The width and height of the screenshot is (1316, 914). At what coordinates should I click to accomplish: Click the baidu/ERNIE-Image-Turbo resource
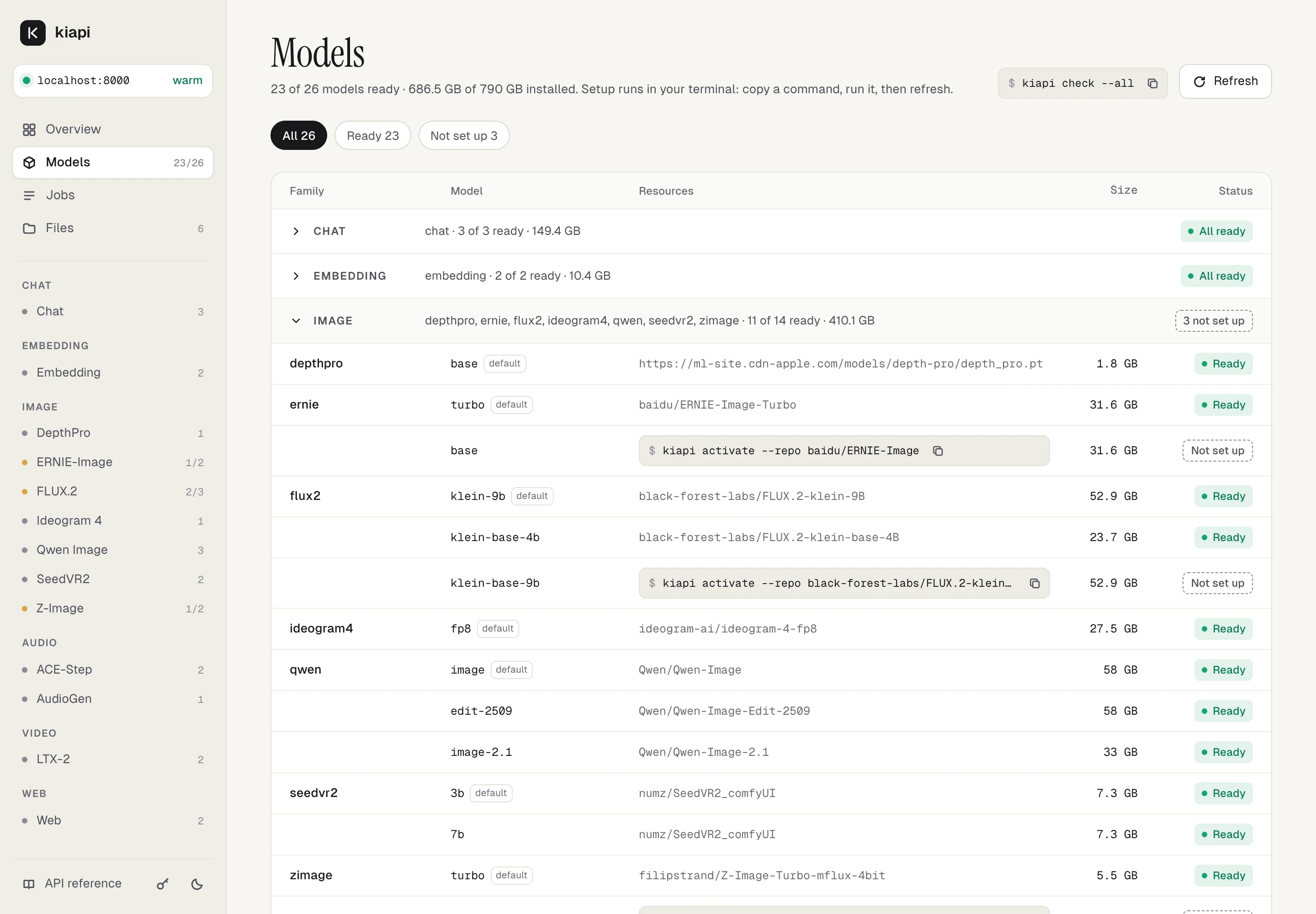717,405
